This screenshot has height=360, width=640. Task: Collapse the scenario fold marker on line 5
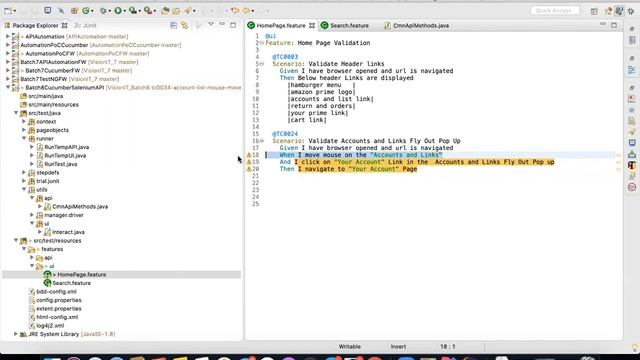pos(262,64)
